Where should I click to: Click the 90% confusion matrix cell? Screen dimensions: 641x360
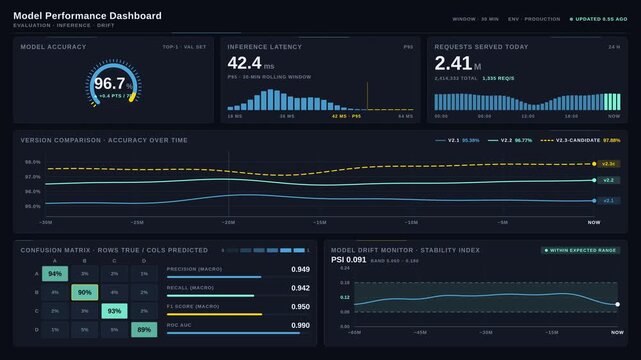coord(85,293)
